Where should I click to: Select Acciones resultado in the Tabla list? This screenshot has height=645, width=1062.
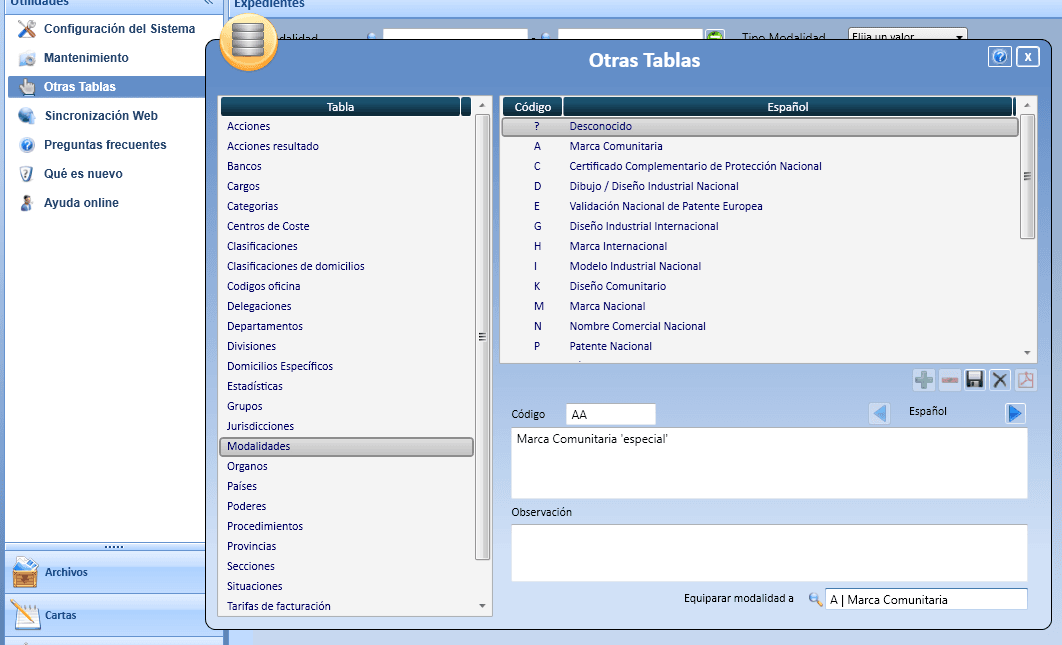tap(347, 146)
